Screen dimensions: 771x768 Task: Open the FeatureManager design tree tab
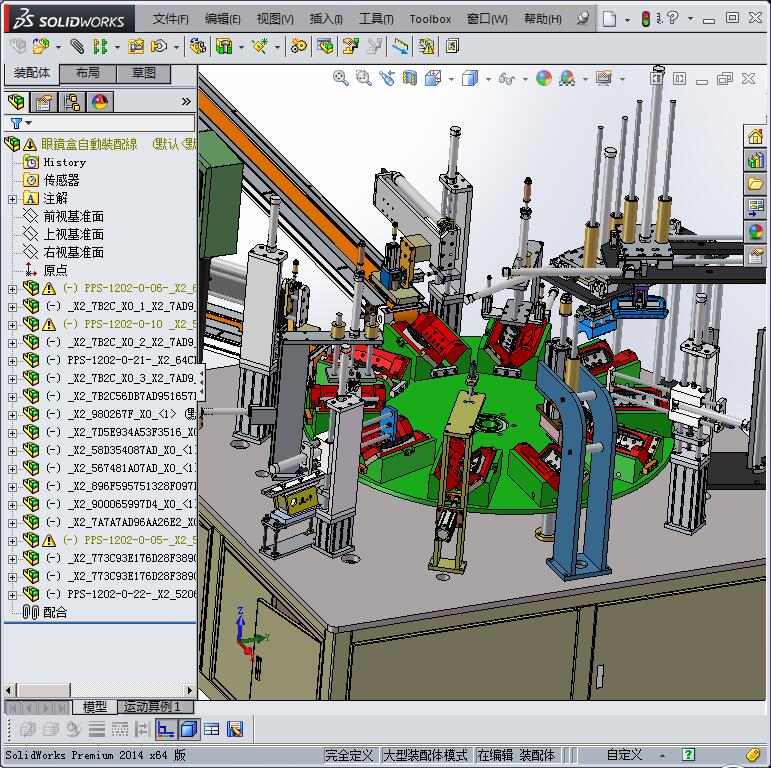[16, 102]
